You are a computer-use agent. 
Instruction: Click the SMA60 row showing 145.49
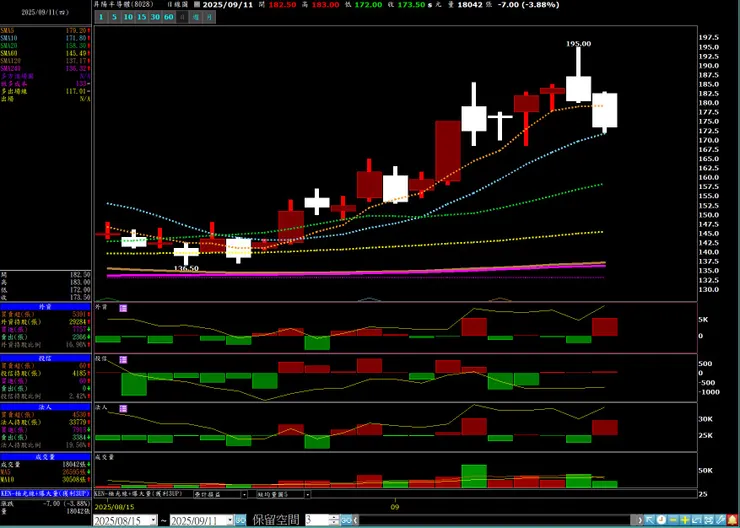click(x=45, y=53)
